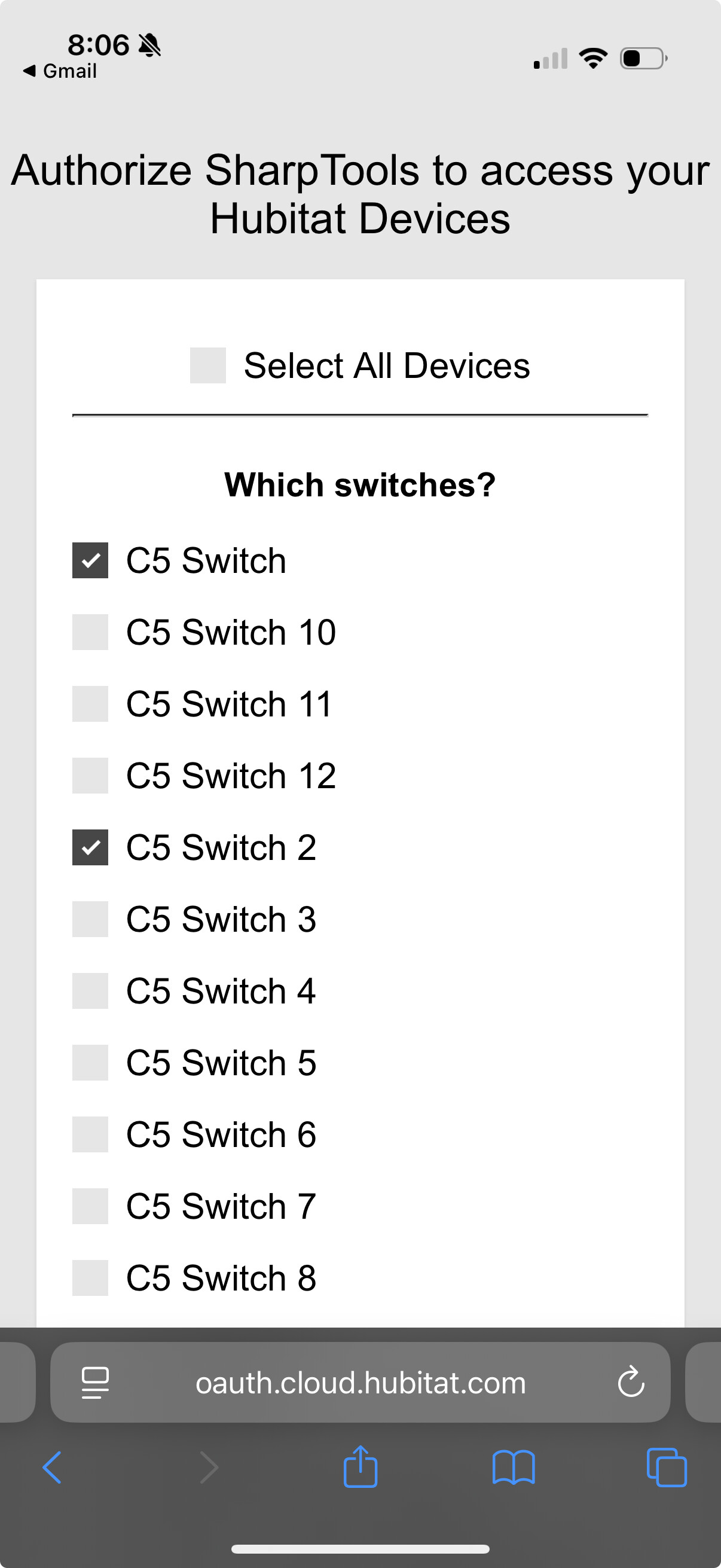This screenshot has height=1568, width=721.
Task: Tap the C5 Switch 6 label
Action: pos(221,1134)
